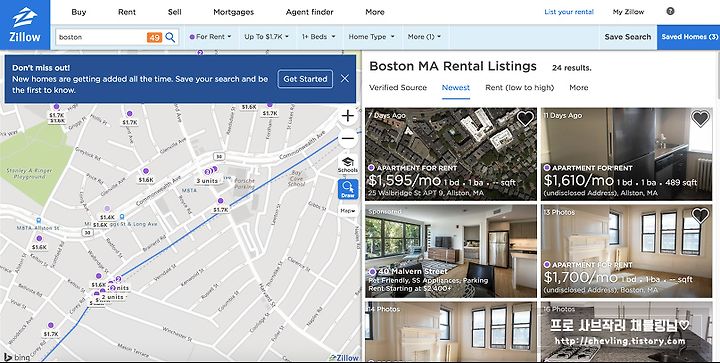The width and height of the screenshot is (720, 363).
Task: Click the 3 units map marker
Action: pos(208,180)
